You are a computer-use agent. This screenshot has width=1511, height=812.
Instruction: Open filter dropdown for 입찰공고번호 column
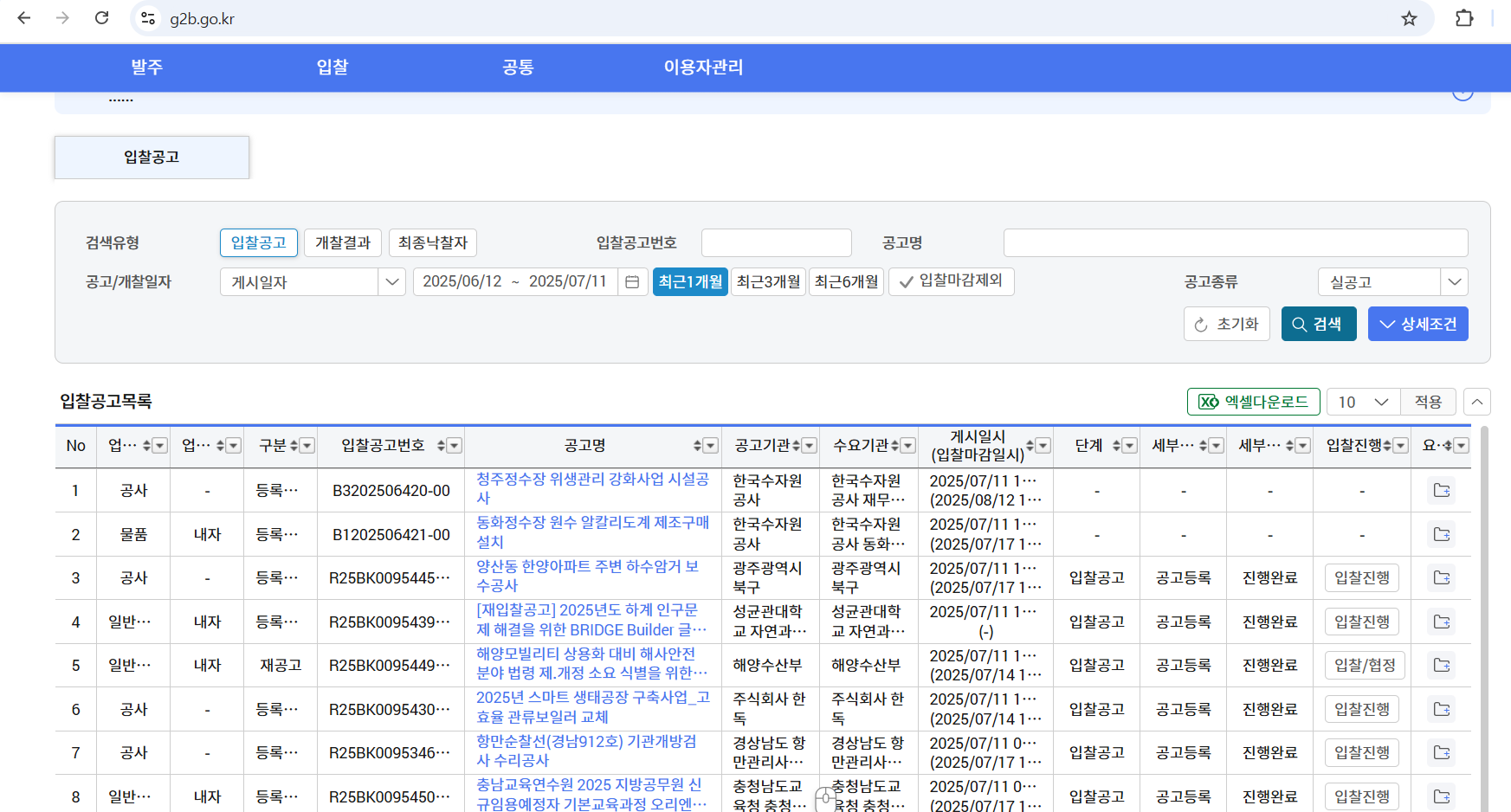coord(455,446)
